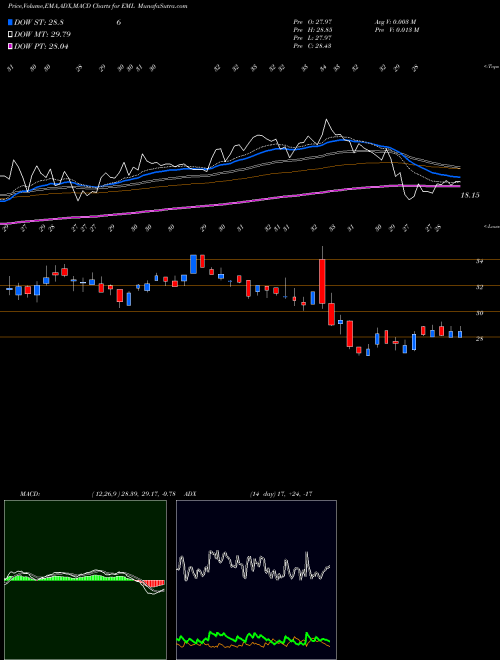Image resolution: width=500 pixels, height=660 pixels.
Task: Click the 'ADX' panel heading
Action: [191, 494]
